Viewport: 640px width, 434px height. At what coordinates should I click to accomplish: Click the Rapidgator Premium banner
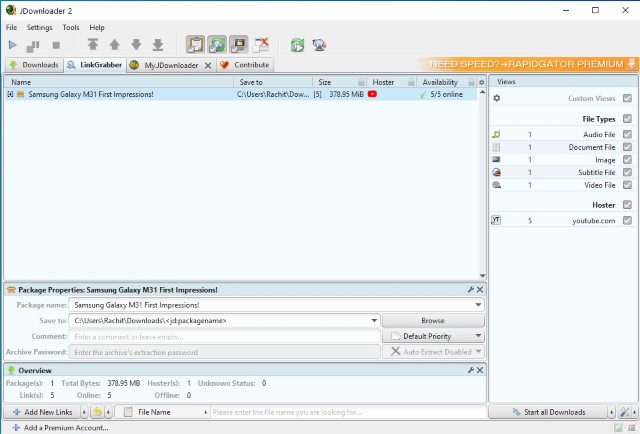pos(529,64)
